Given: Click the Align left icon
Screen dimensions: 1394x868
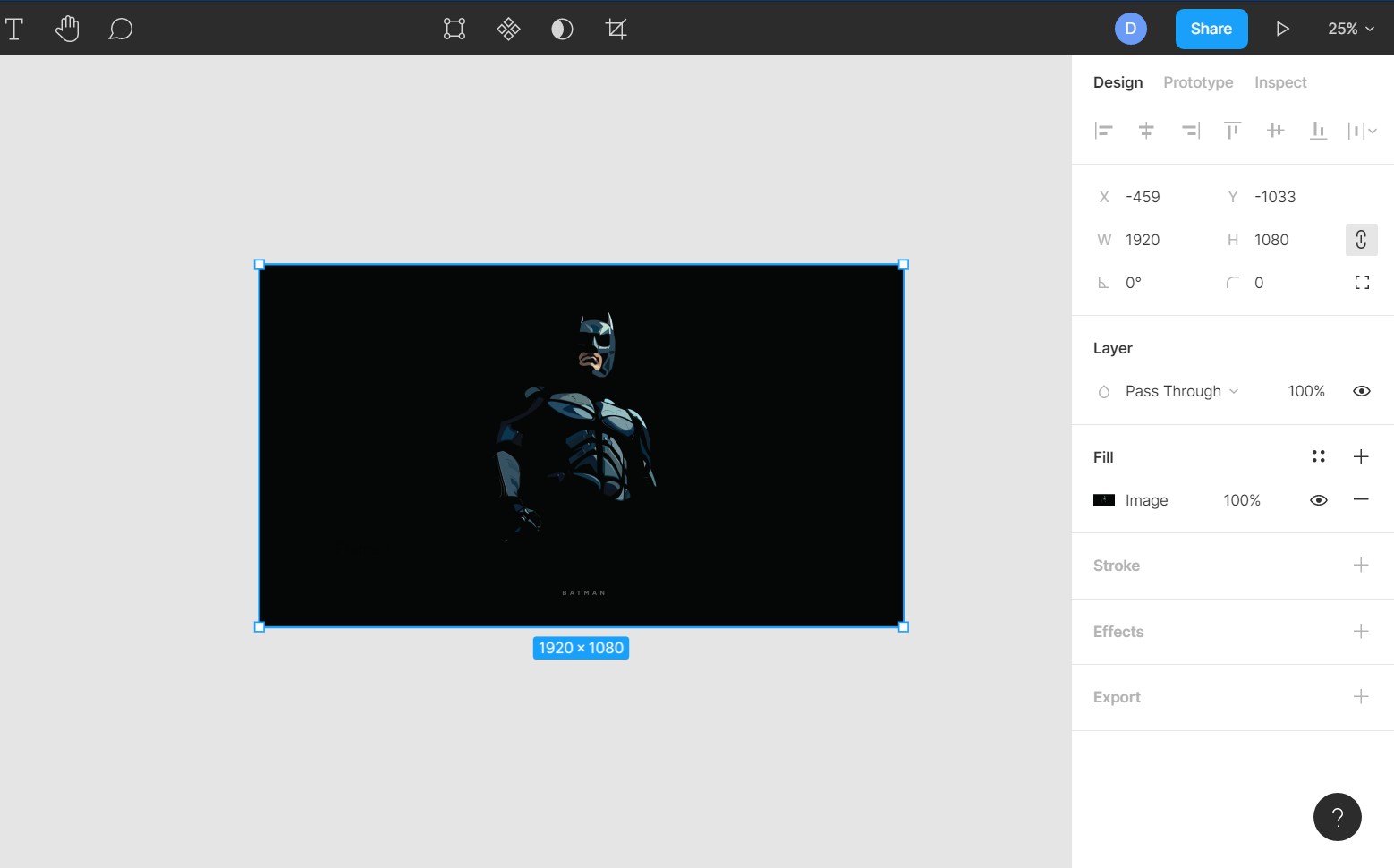Looking at the screenshot, I should pos(1104,131).
